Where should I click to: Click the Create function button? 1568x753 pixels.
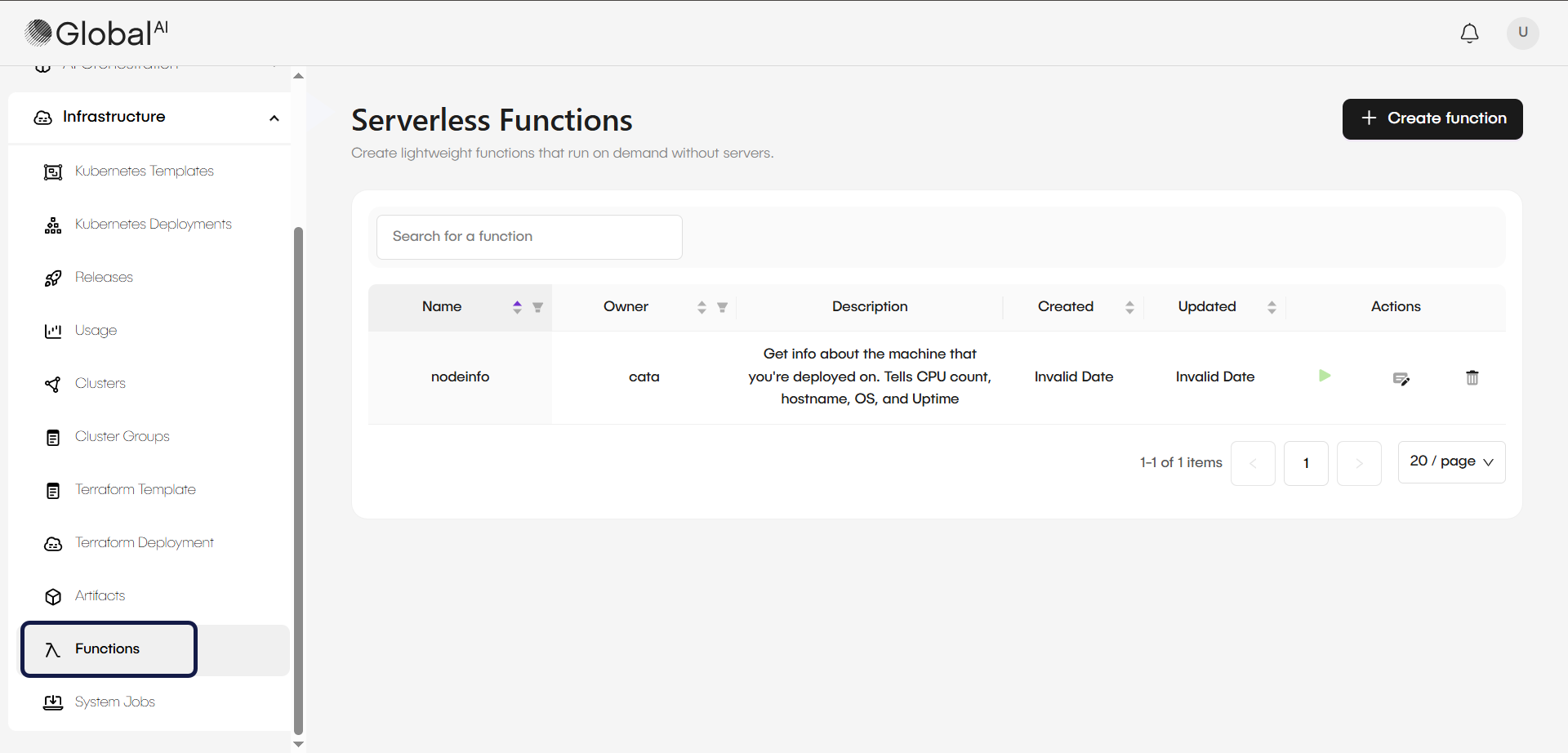(x=1432, y=118)
